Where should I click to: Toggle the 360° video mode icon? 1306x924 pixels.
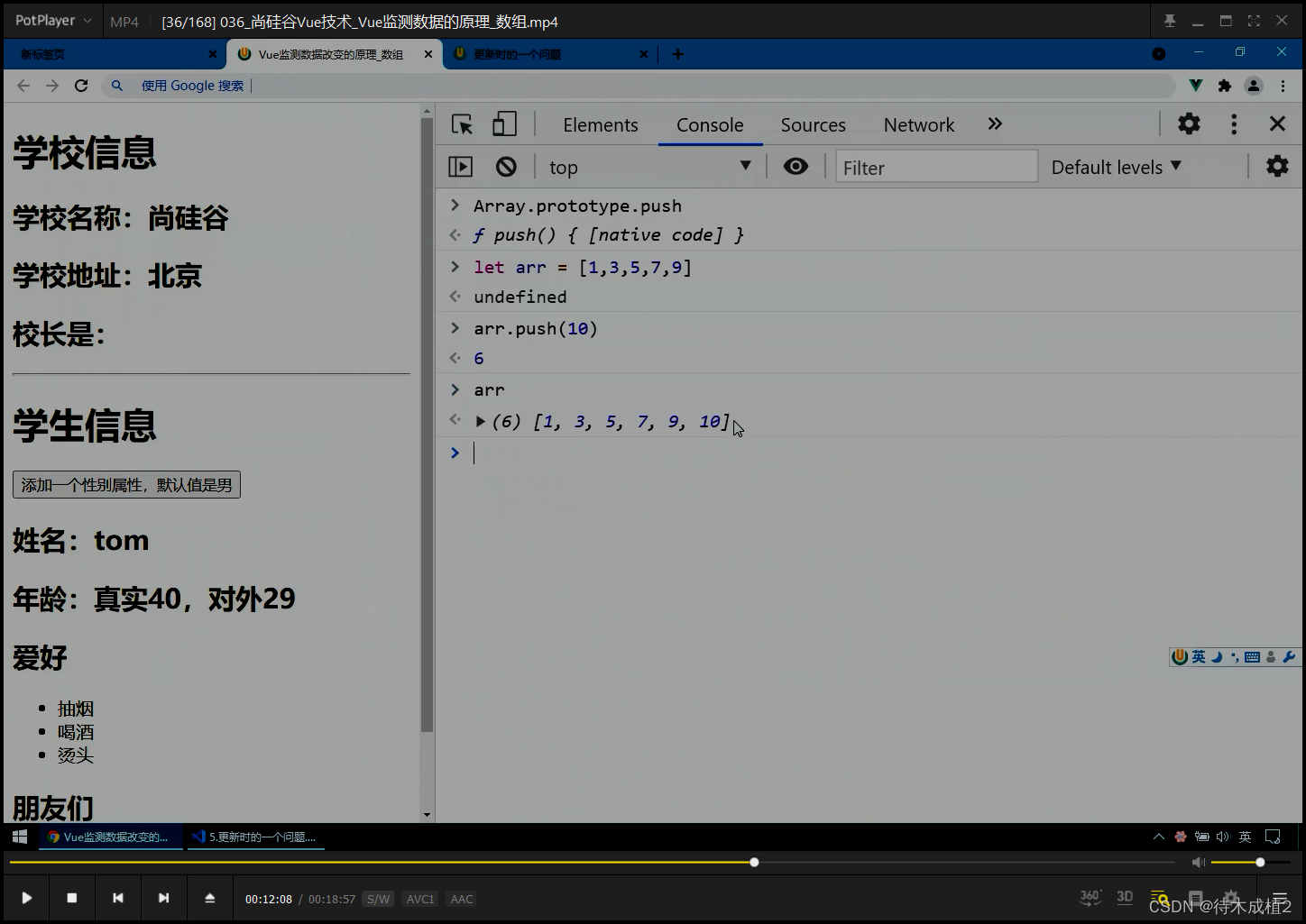(1090, 897)
